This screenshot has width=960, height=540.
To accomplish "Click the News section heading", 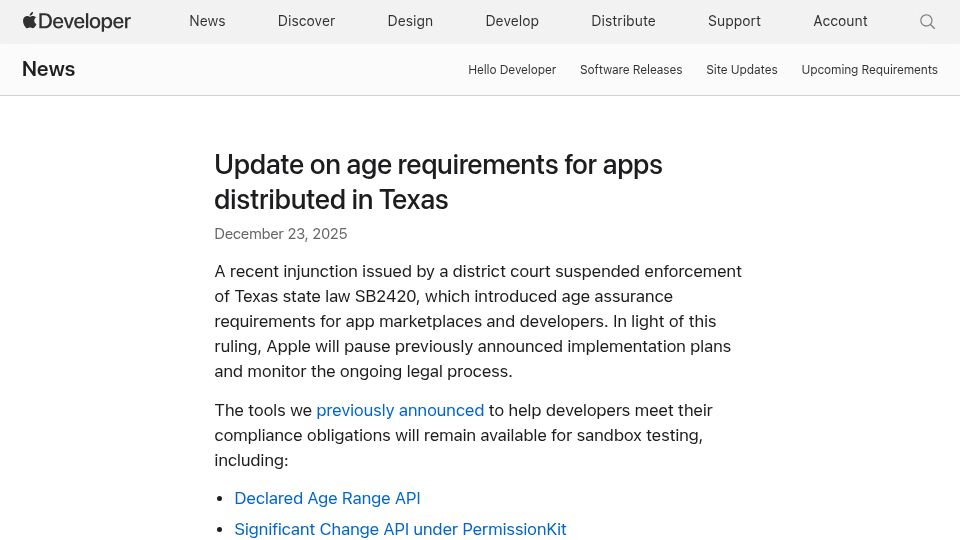I will [x=48, y=69].
